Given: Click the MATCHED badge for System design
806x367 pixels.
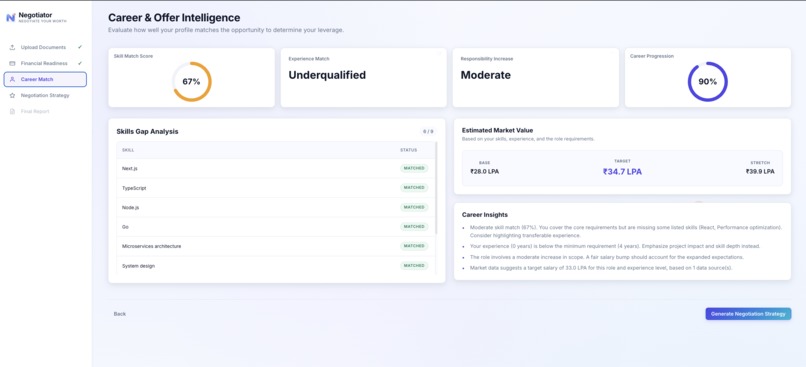Looking at the screenshot, I should 414,266.
